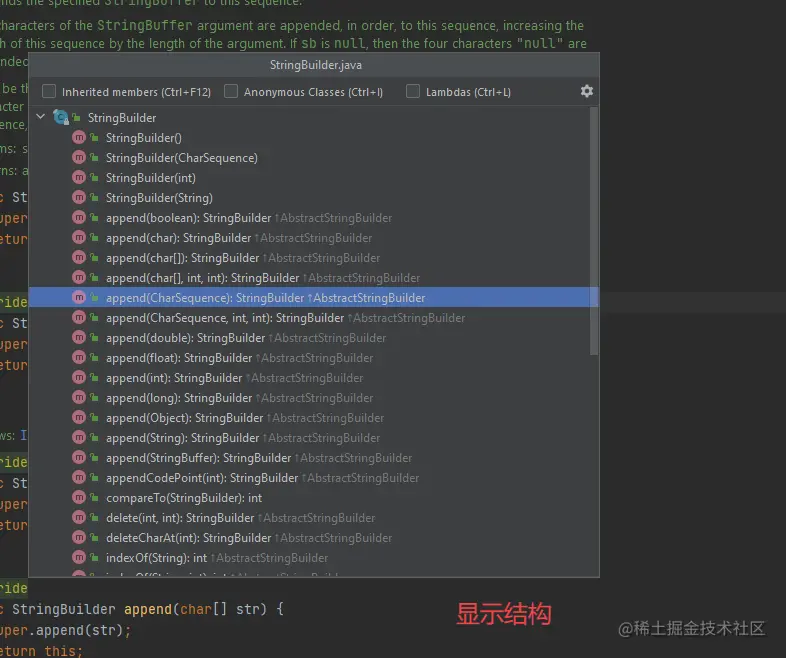Check the Lambdas checkbox
The height and width of the screenshot is (658, 786).
tap(413, 91)
